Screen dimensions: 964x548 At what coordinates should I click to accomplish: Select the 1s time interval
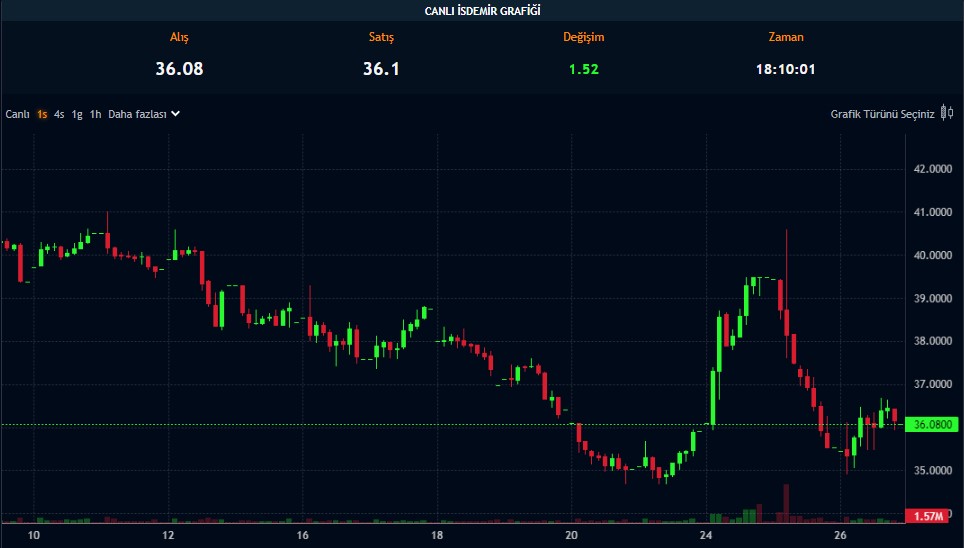click(42, 114)
